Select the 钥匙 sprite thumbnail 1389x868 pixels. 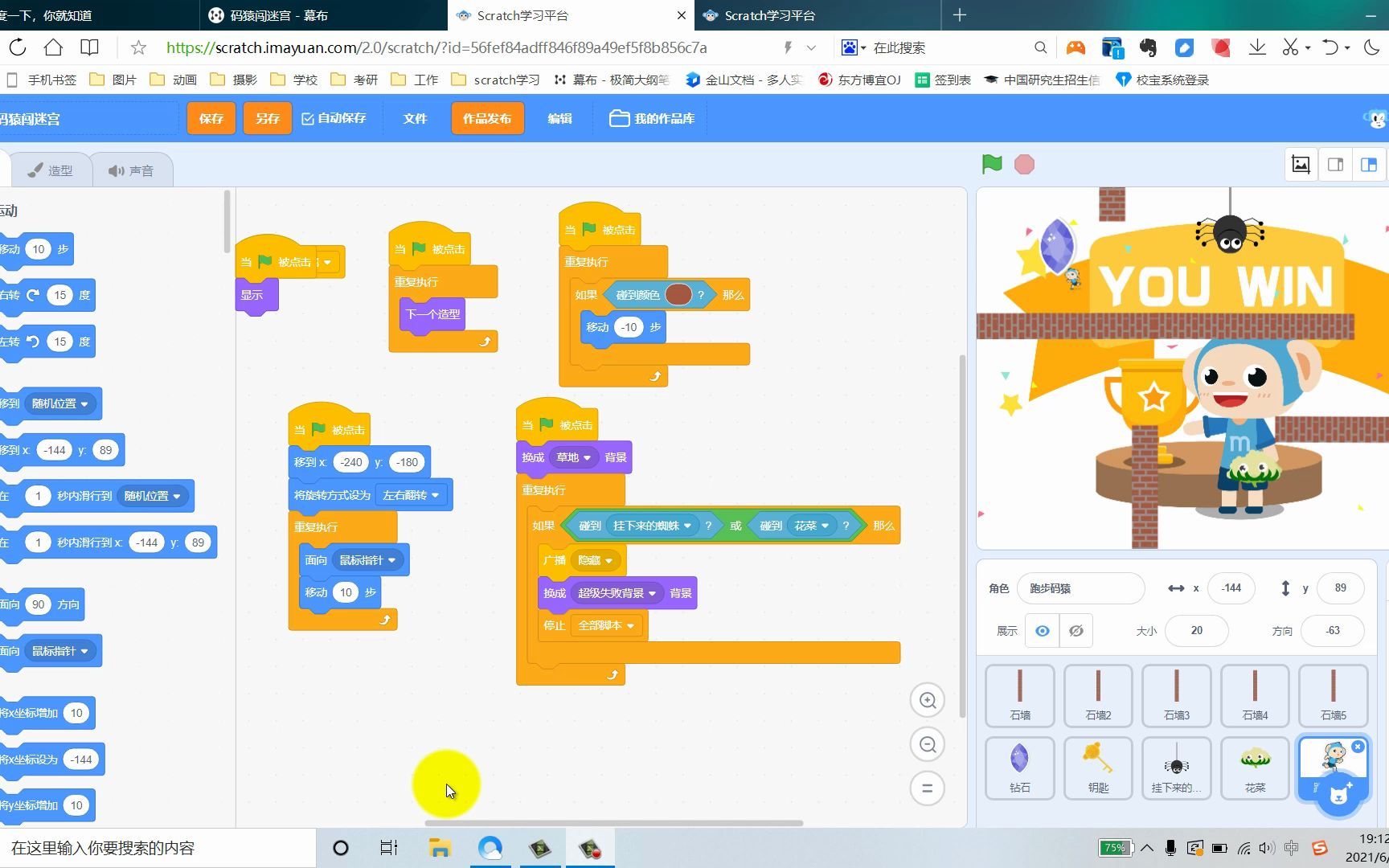[1098, 768]
